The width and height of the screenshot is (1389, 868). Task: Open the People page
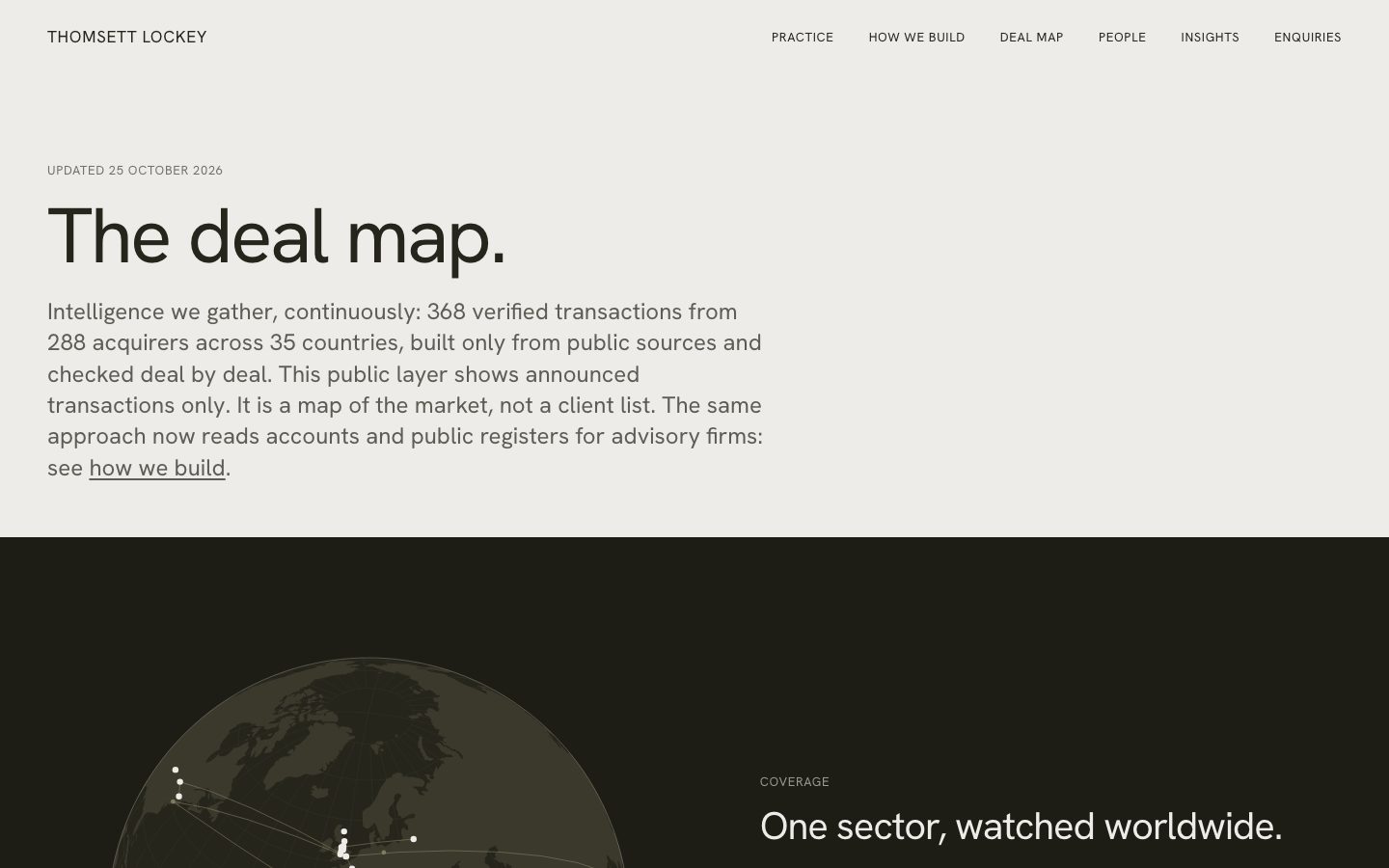coord(1122,38)
